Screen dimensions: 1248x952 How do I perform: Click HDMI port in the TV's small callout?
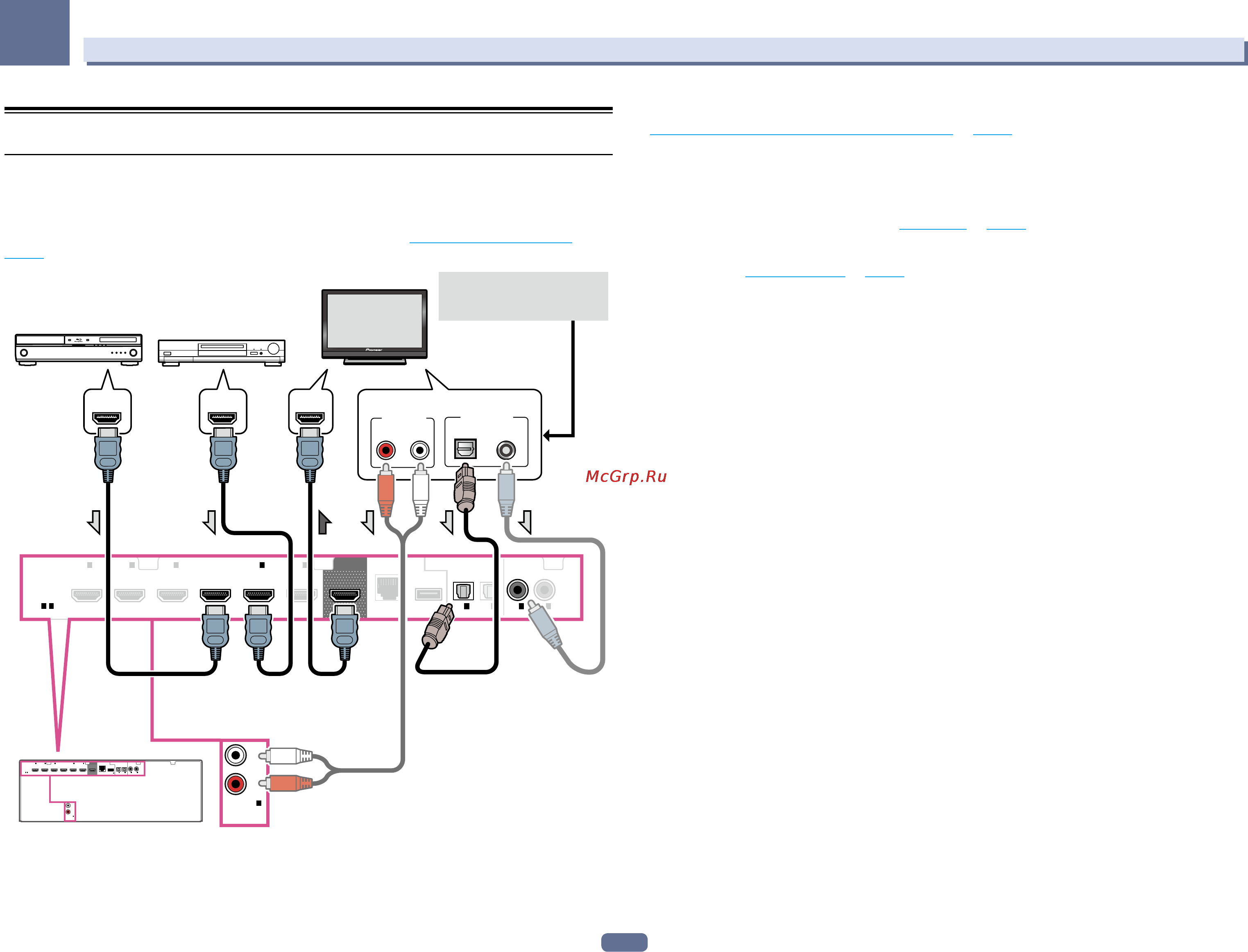point(310,418)
